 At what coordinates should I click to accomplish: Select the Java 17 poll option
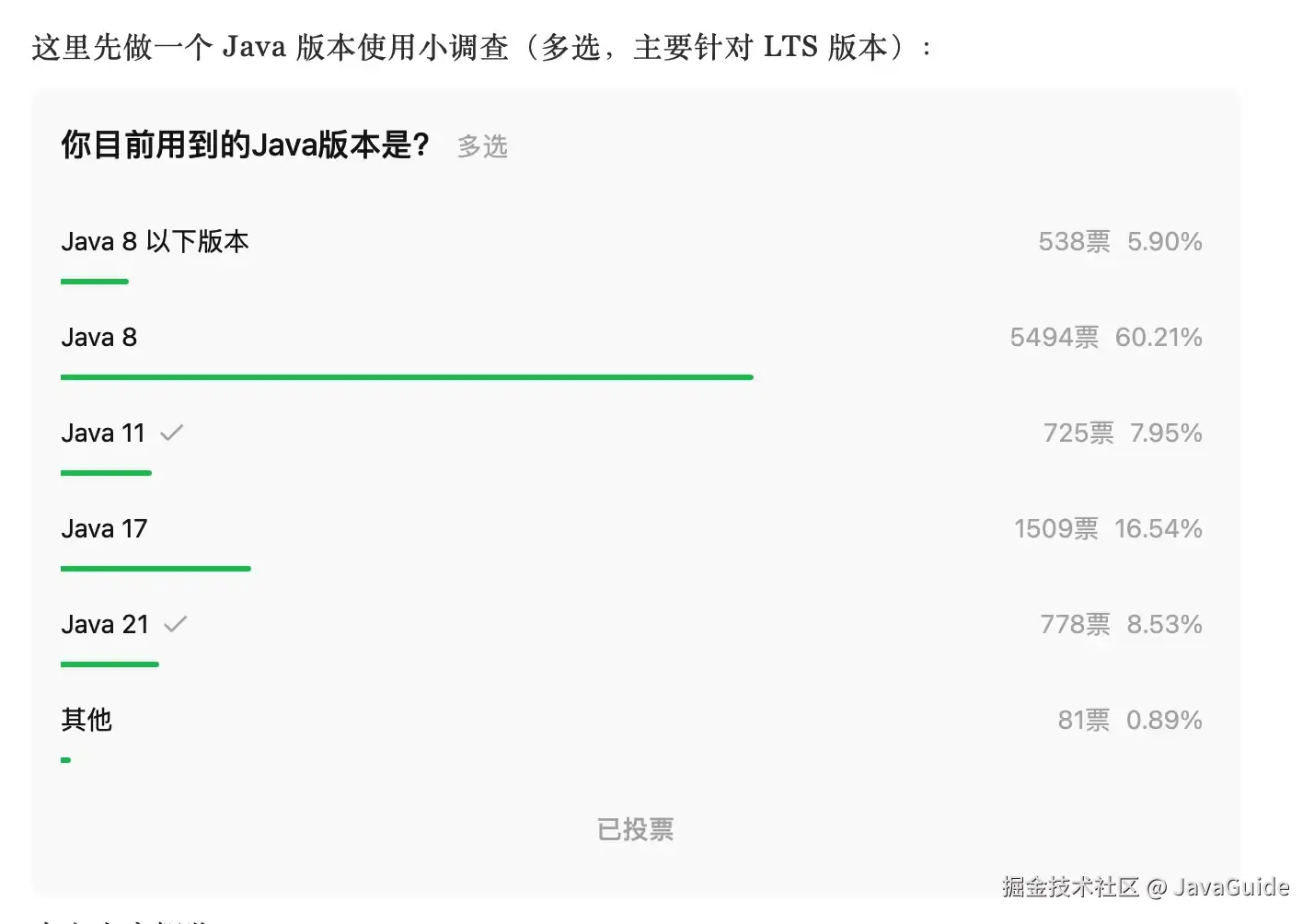tap(104, 529)
